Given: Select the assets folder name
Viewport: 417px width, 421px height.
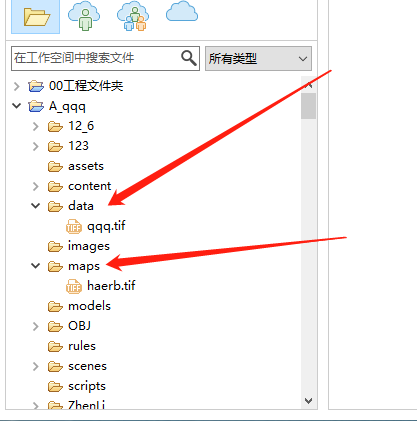Looking at the screenshot, I should [x=86, y=166].
